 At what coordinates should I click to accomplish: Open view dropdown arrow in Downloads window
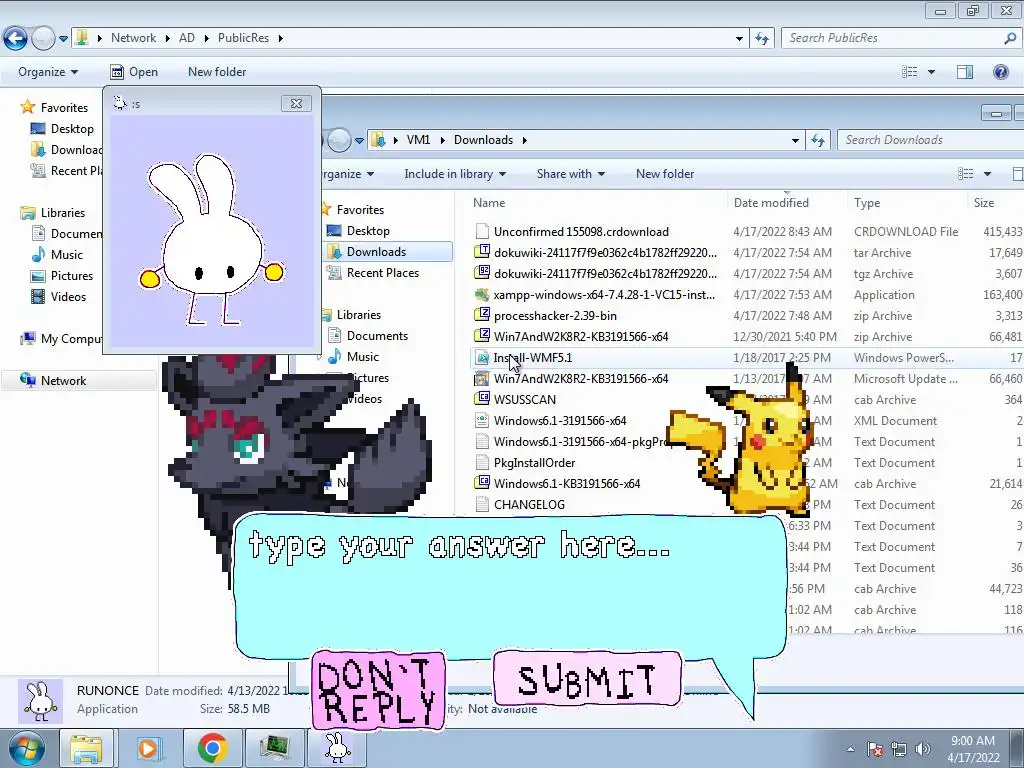(987, 174)
